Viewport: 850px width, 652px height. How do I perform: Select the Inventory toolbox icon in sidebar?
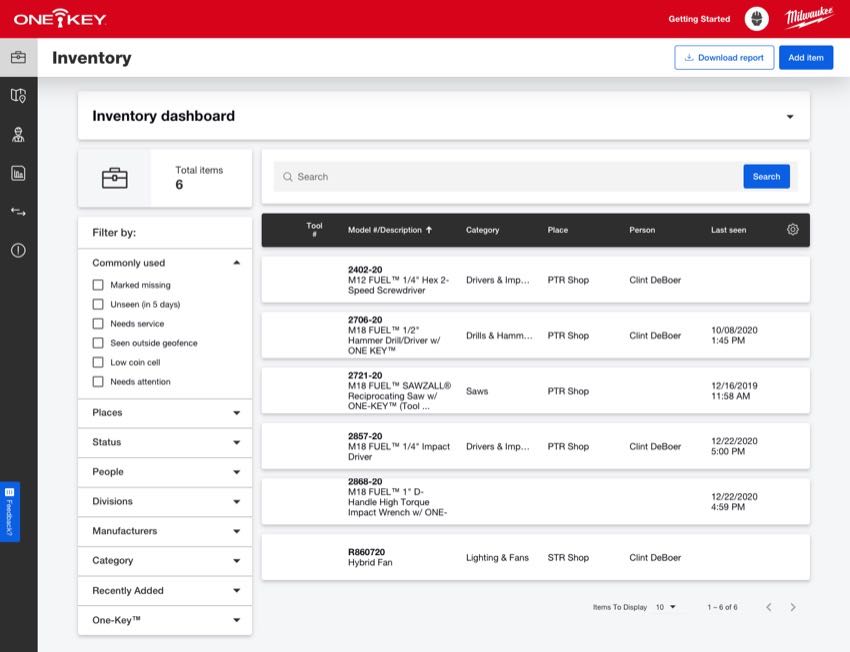click(17, 57)
